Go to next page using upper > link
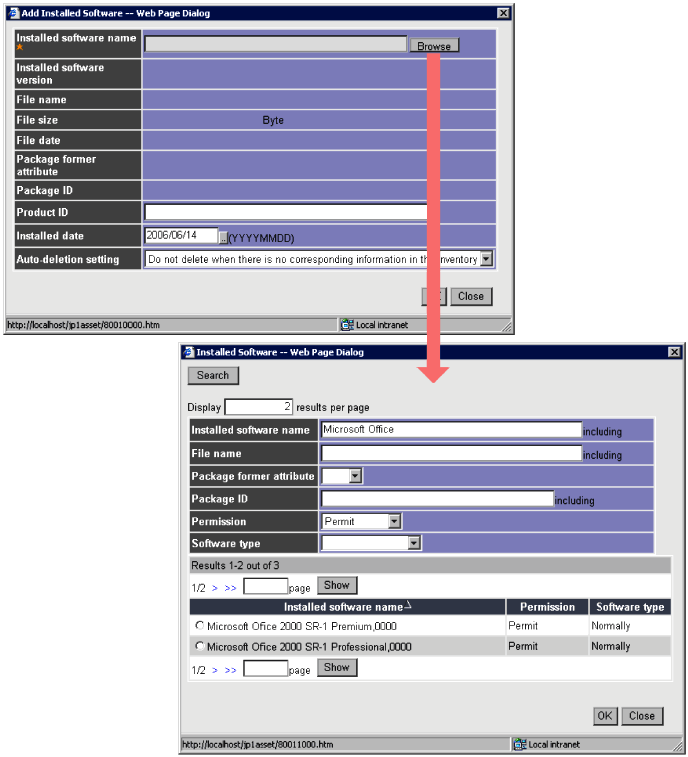Image resolution: width=688 pixels, height=757 pixels. (x=215, y=588)
